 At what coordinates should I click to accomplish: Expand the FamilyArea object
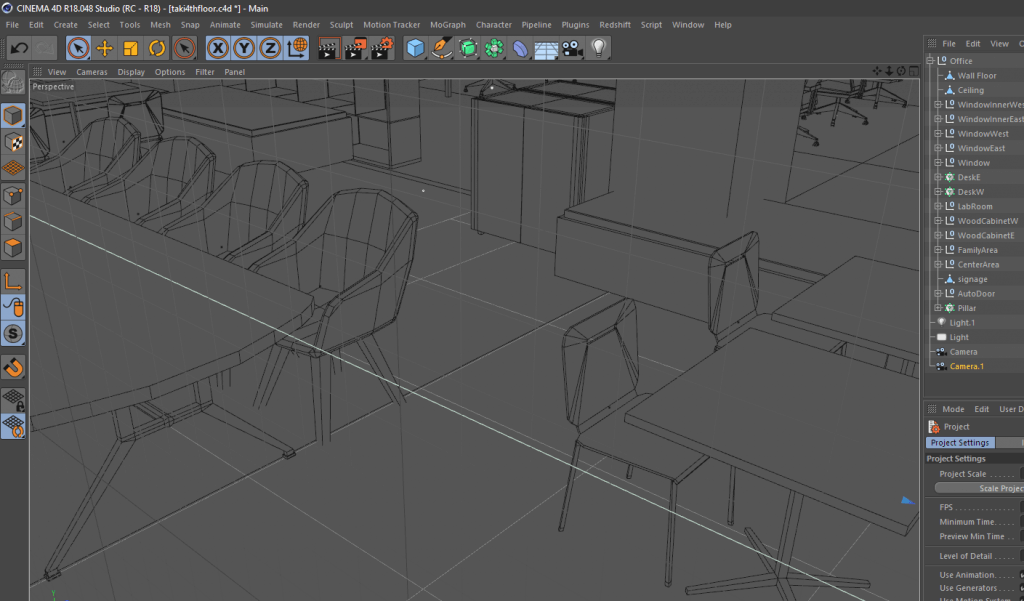click(938, 250)
